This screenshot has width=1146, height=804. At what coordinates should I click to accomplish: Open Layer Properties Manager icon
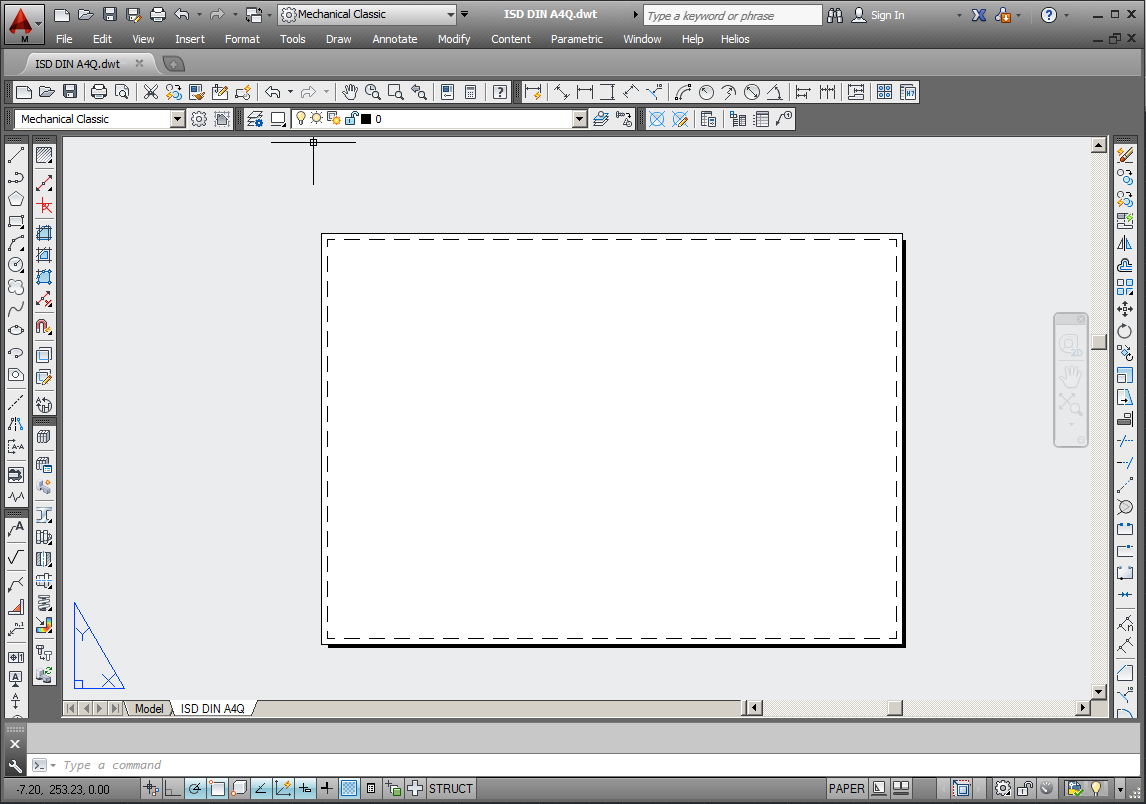pyautogui.click(x=255, y=119)
